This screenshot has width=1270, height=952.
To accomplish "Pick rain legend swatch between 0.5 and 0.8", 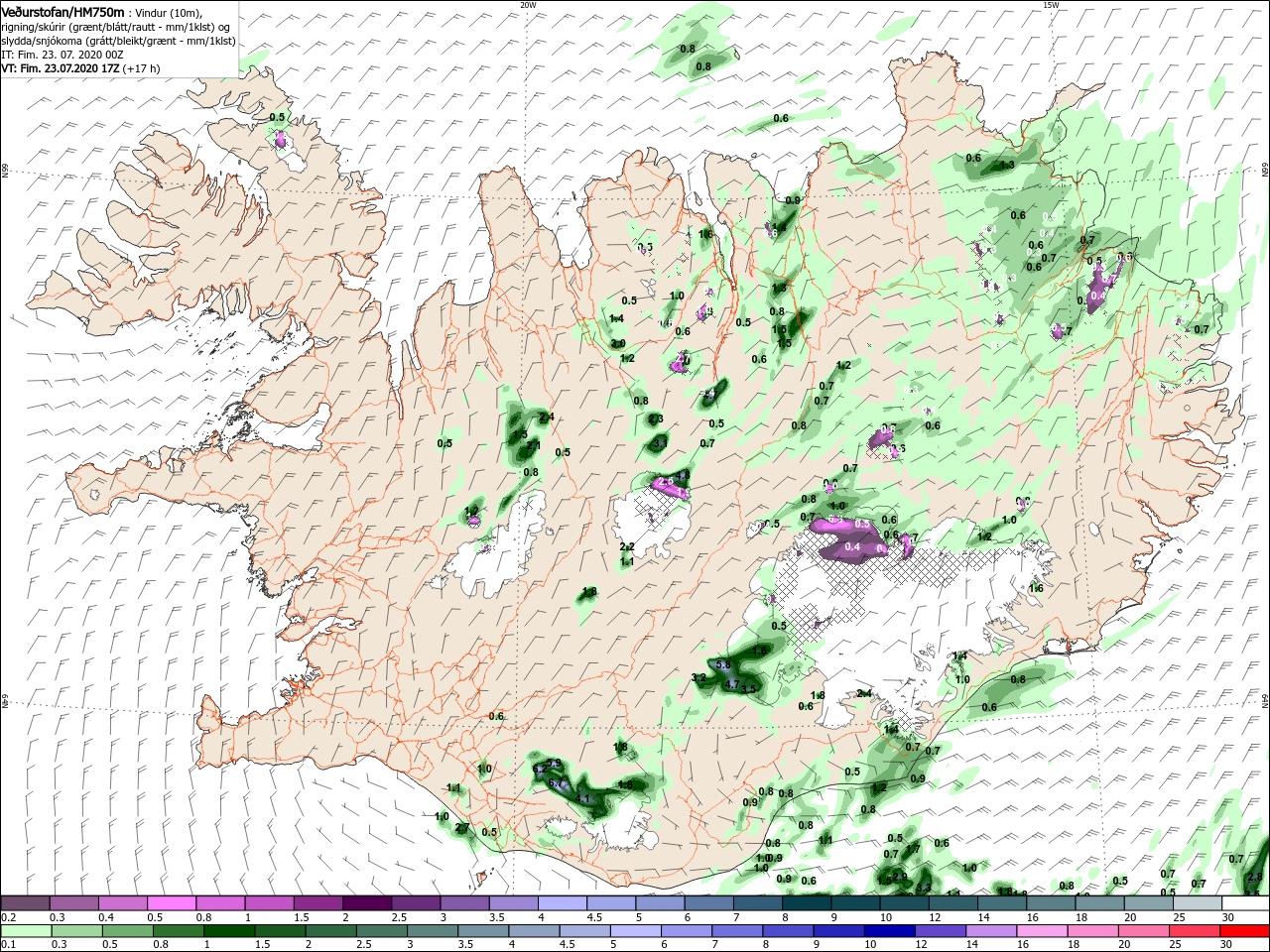I will [126, 931].
